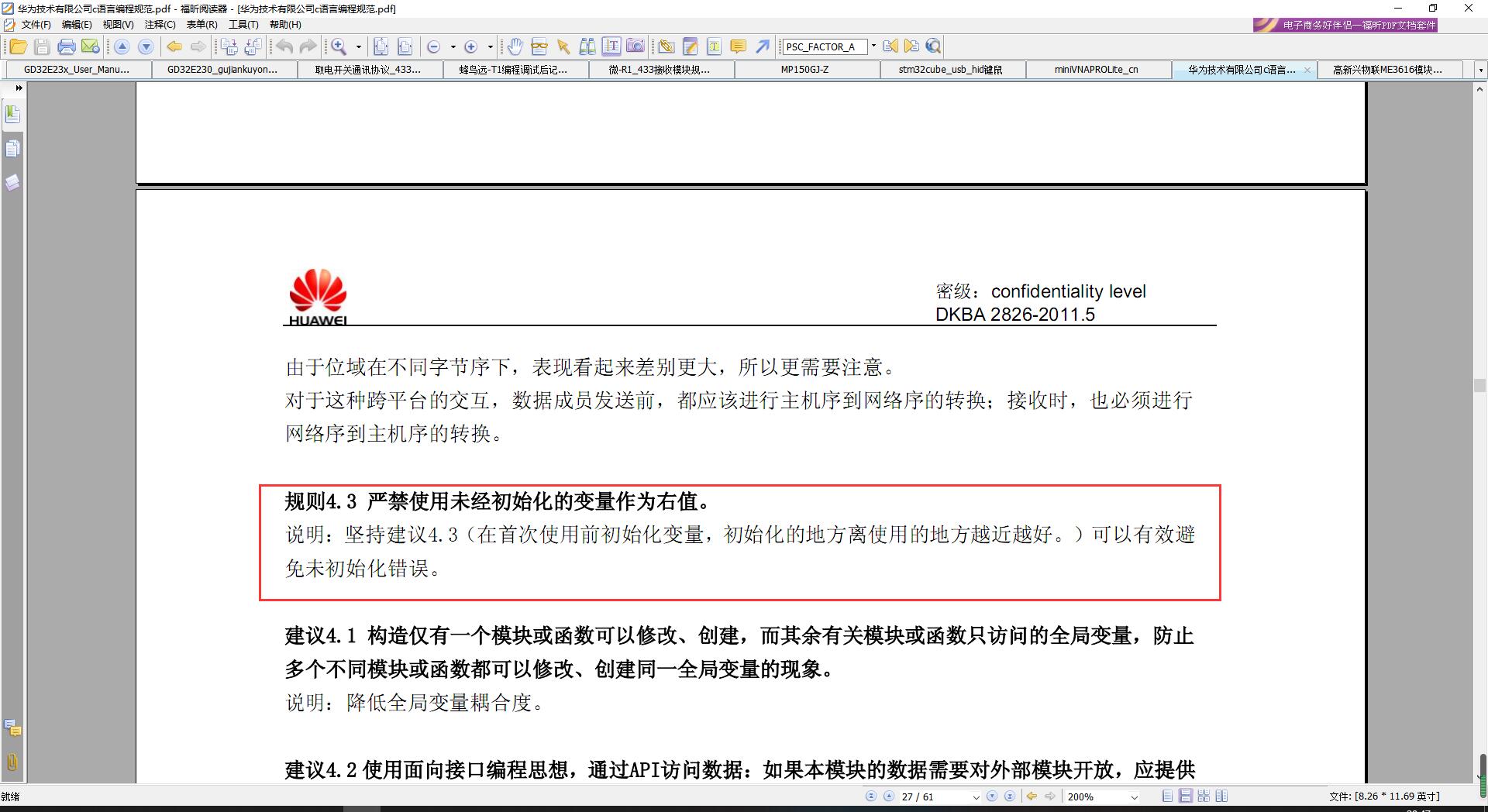Enable continuous page layout
Screen dimensions: 1488x812
[x=1185, y=796]
